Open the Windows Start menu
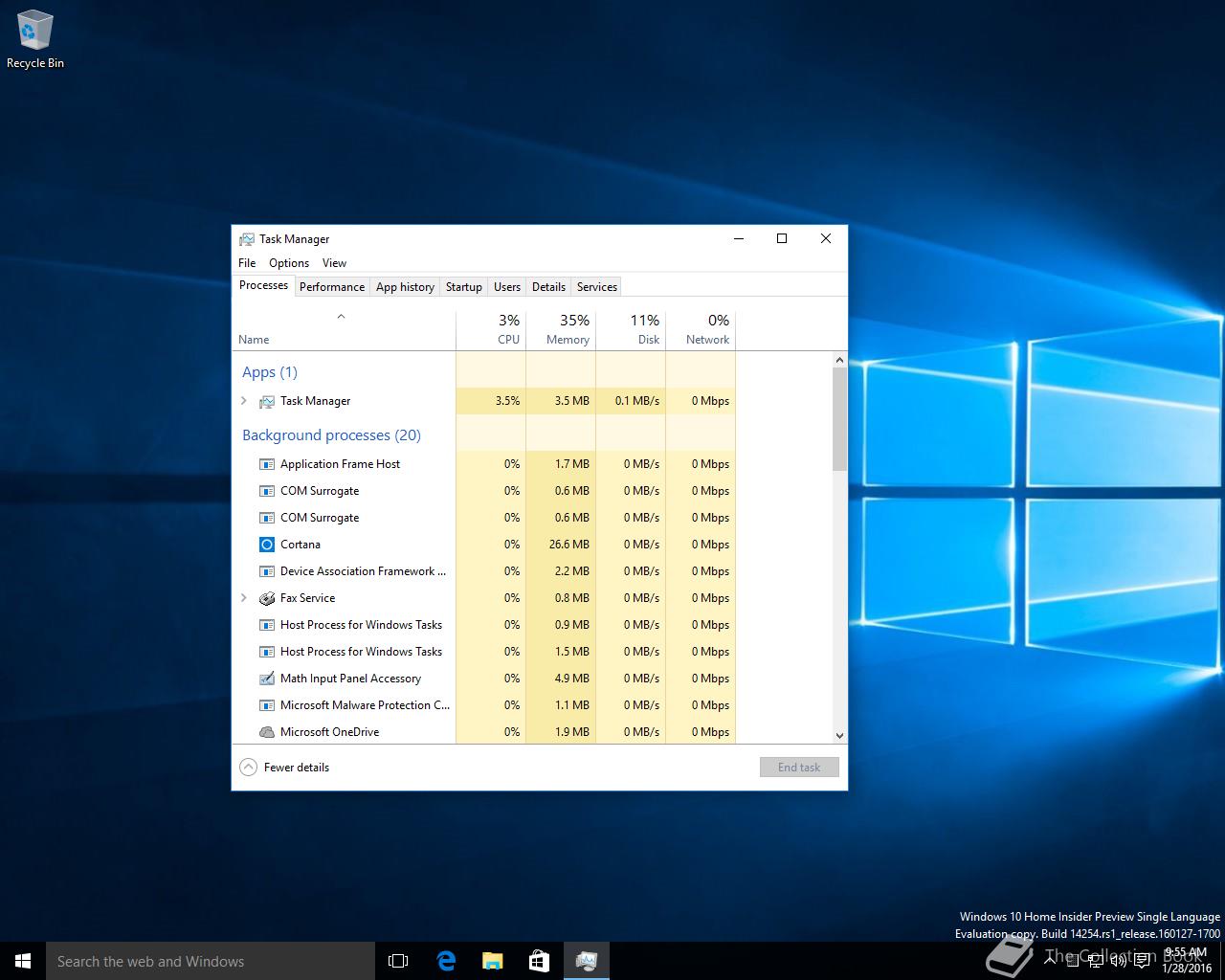 [x=23, y=961]
